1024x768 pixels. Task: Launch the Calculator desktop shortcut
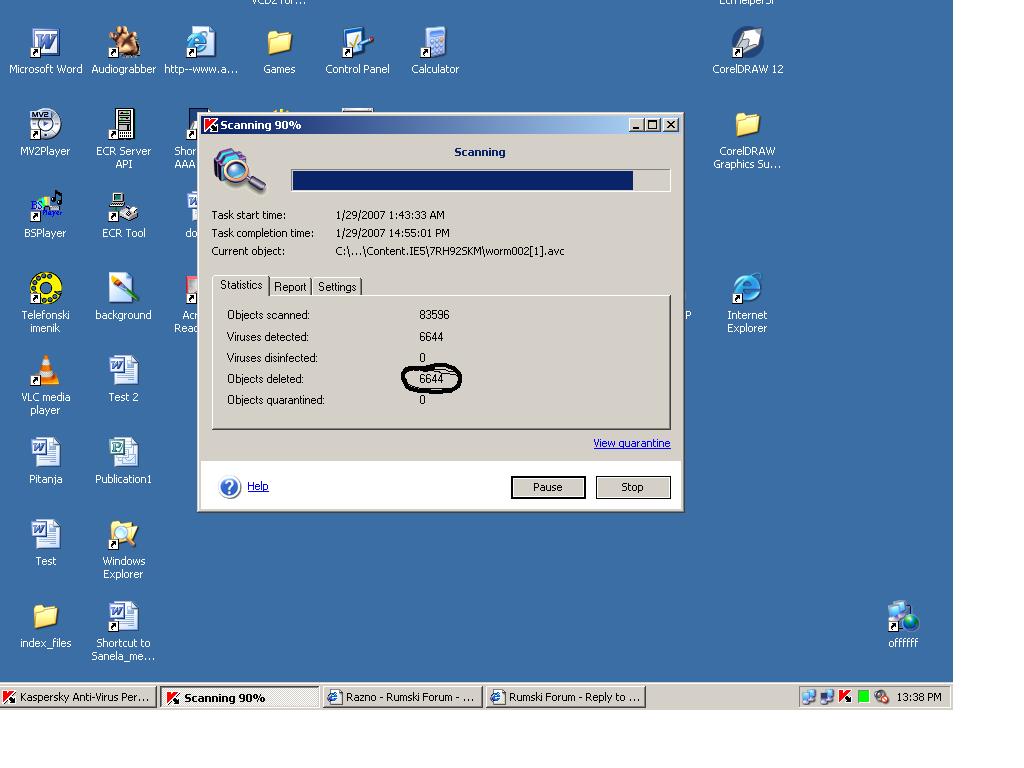(435, 44)
